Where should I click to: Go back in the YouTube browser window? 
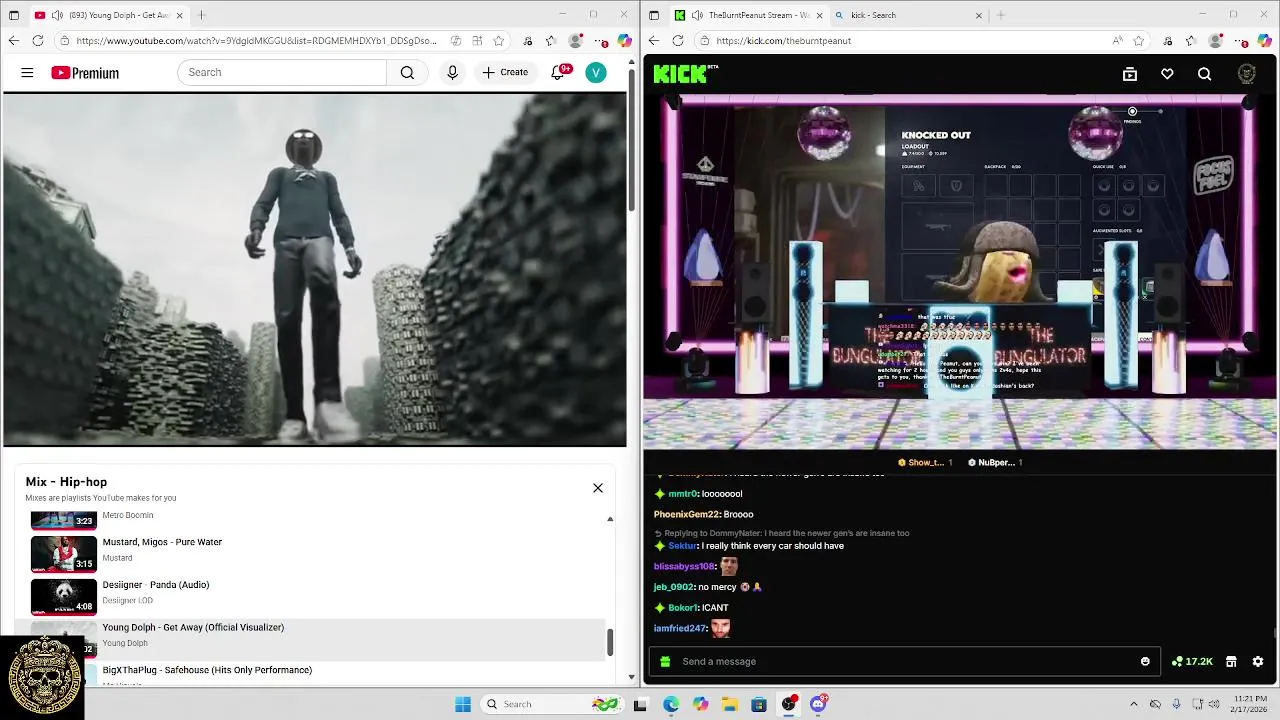[13, 41]
